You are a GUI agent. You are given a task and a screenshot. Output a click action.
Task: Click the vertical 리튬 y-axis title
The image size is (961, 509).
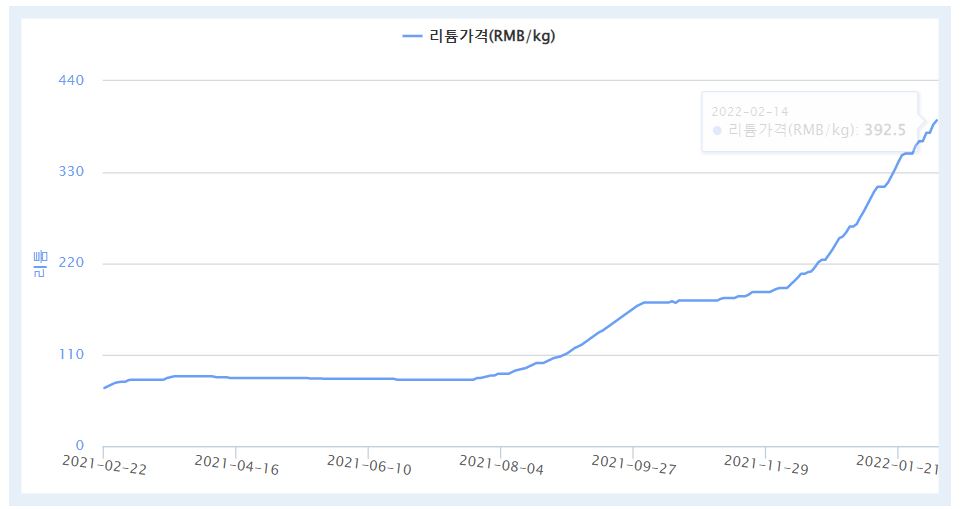pos(40,264)
